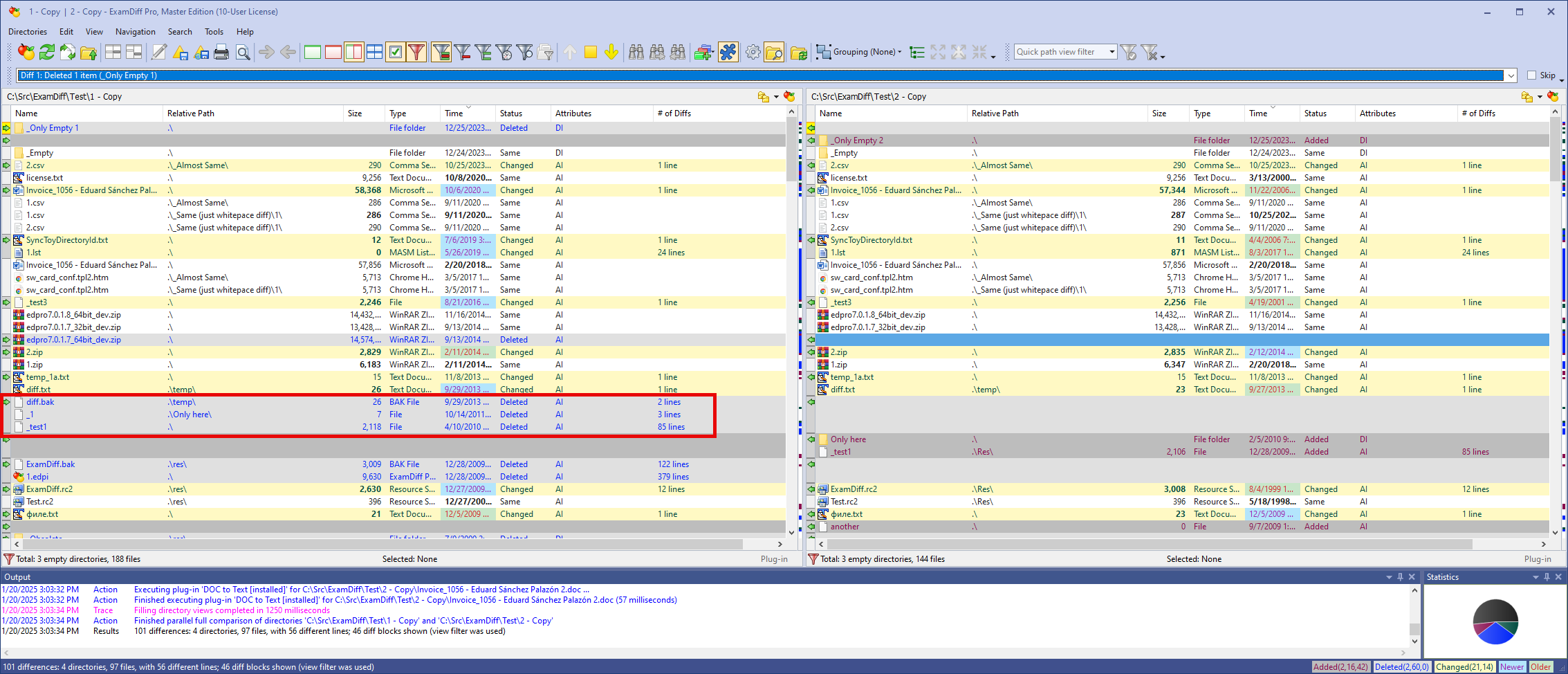
Task: Open the Directories menu
Action: tap(28, 32)
